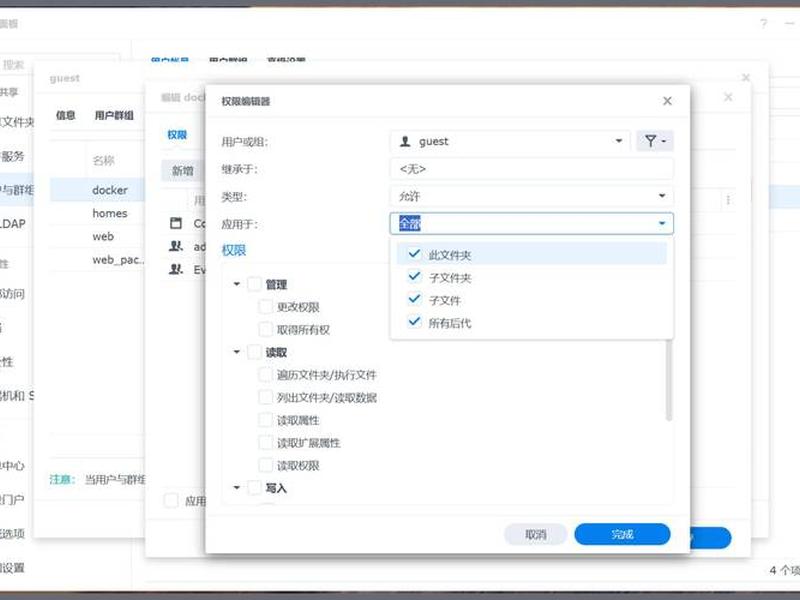Screen dimensions: 800x600
Task: Collapse the 管理 tree section
Action: pos(237,284)
